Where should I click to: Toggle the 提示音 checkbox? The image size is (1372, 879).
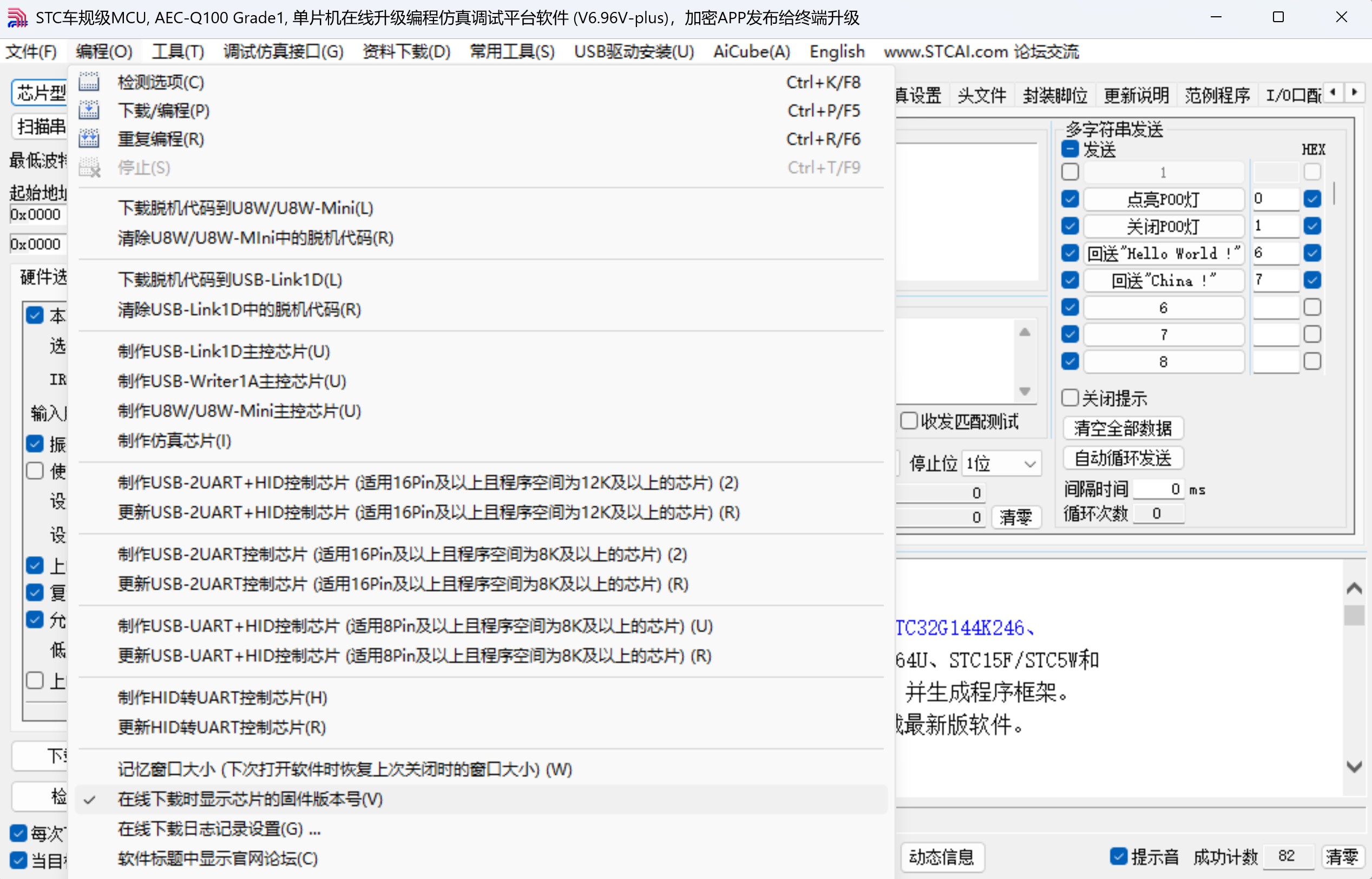(x=1119, y=856)
